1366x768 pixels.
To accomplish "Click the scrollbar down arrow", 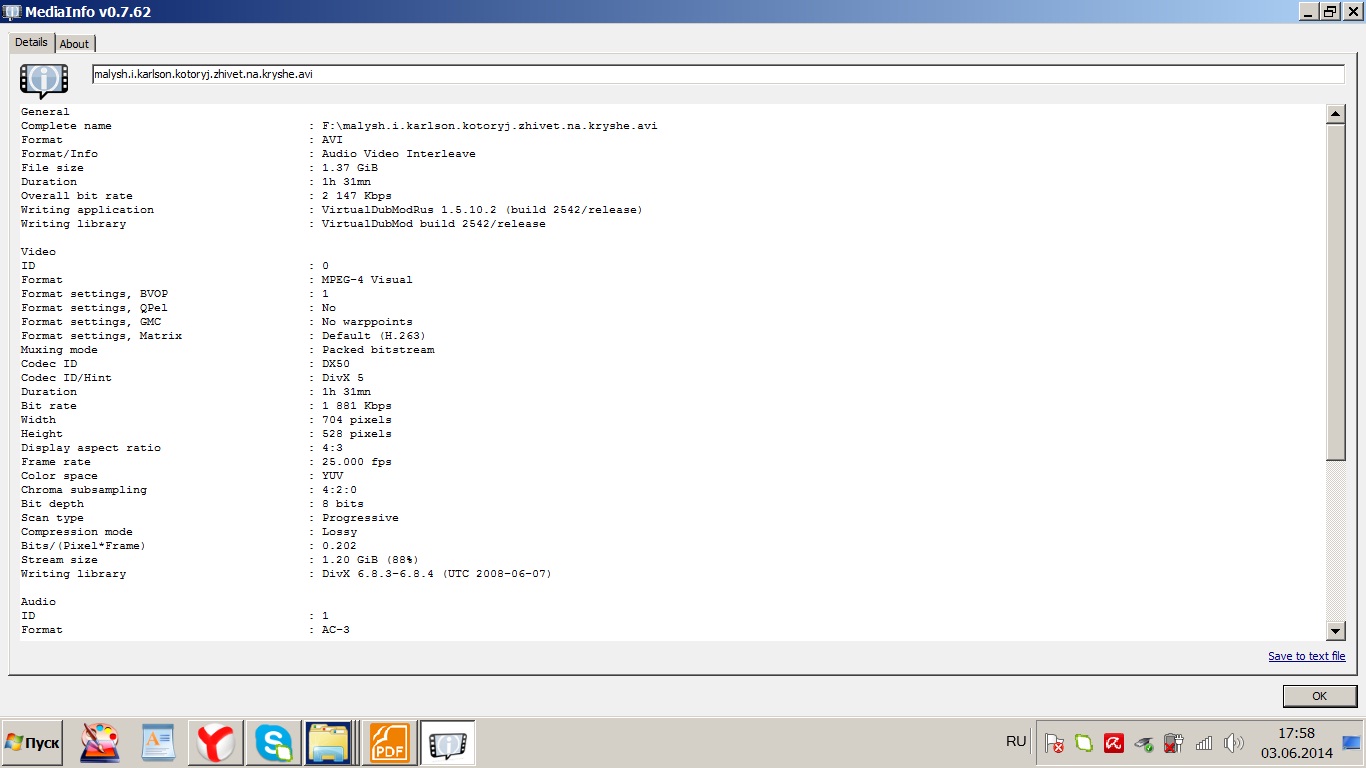I will [x=1335, y=630].
